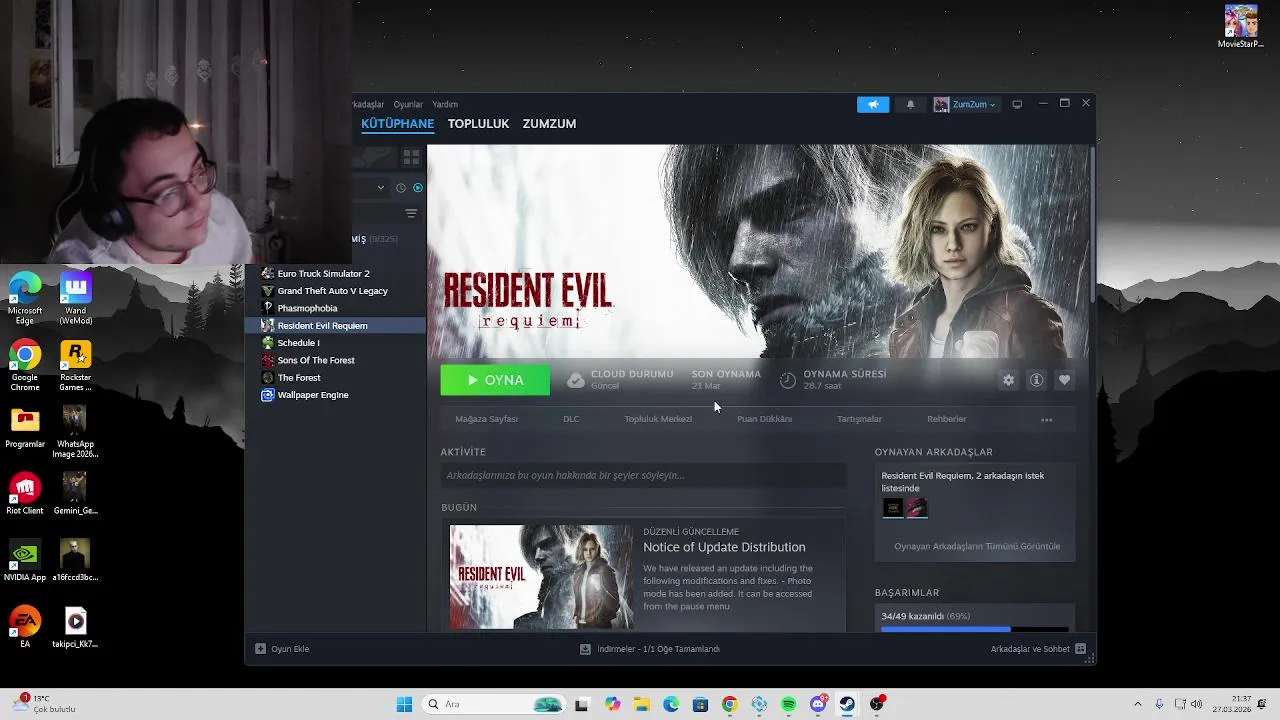This screenshot has width=1280, height=720.
Task: Open the Notice of Update Distribution news
Action: [724, 547]
